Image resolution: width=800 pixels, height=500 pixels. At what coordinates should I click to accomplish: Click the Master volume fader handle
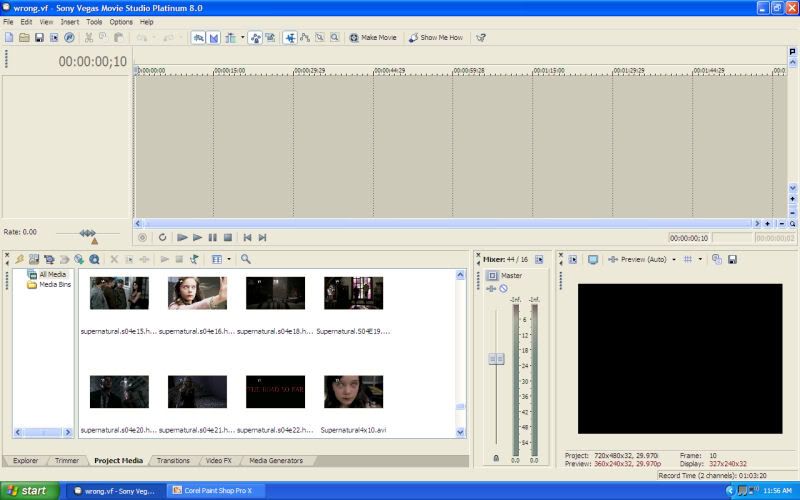[496, 359]
